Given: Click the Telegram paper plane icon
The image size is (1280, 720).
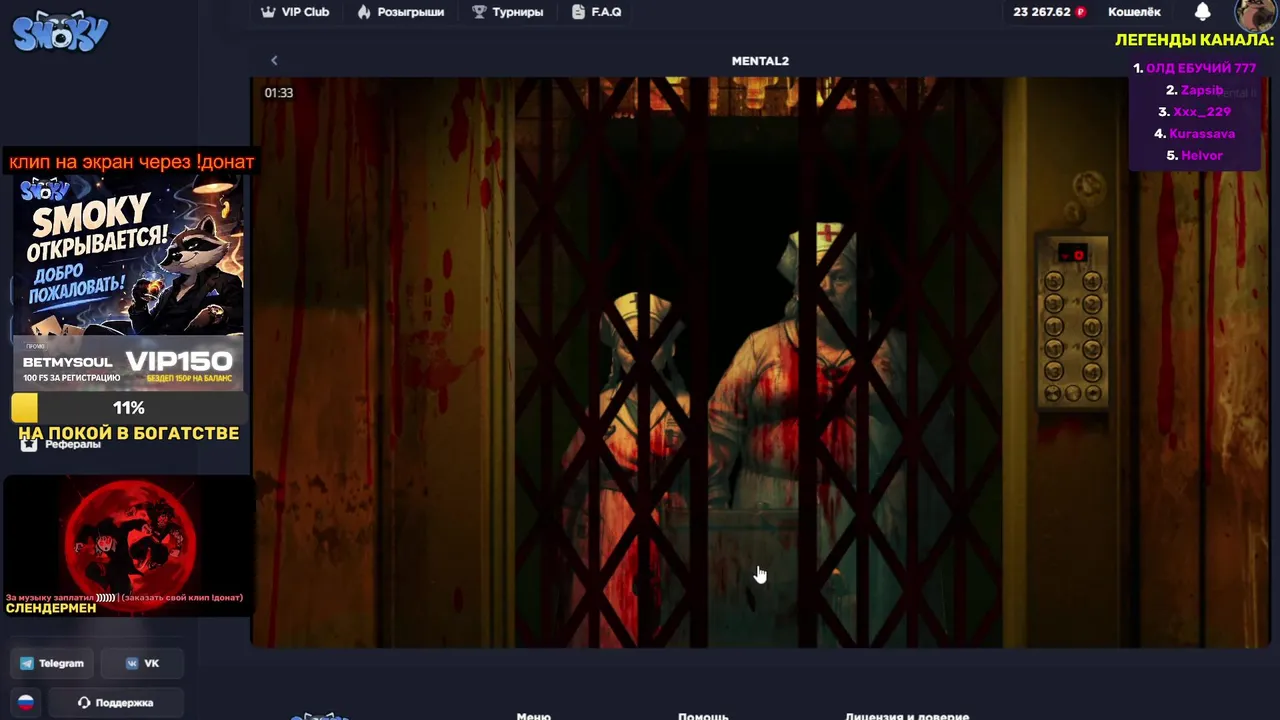Looking at the screenshot, I should [x=27, y=663].
